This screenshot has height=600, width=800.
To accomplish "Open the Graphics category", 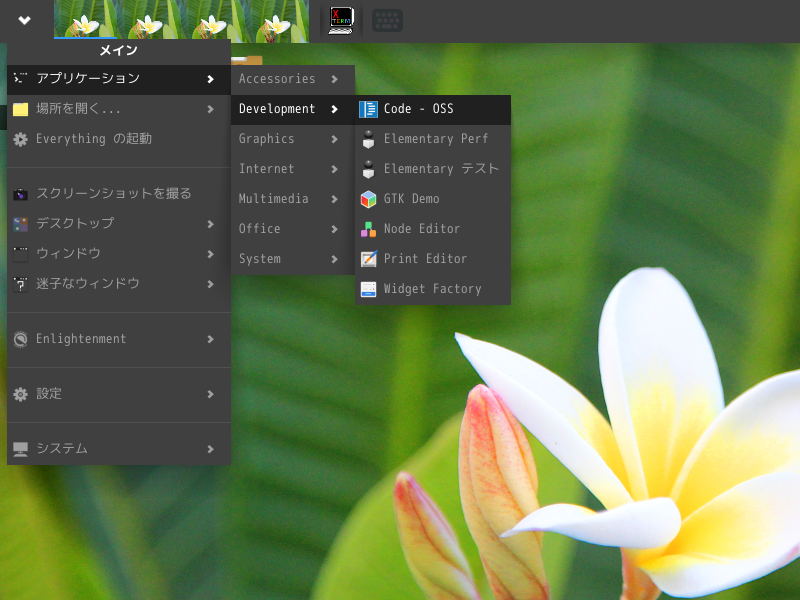I will (x=293, y=139).
